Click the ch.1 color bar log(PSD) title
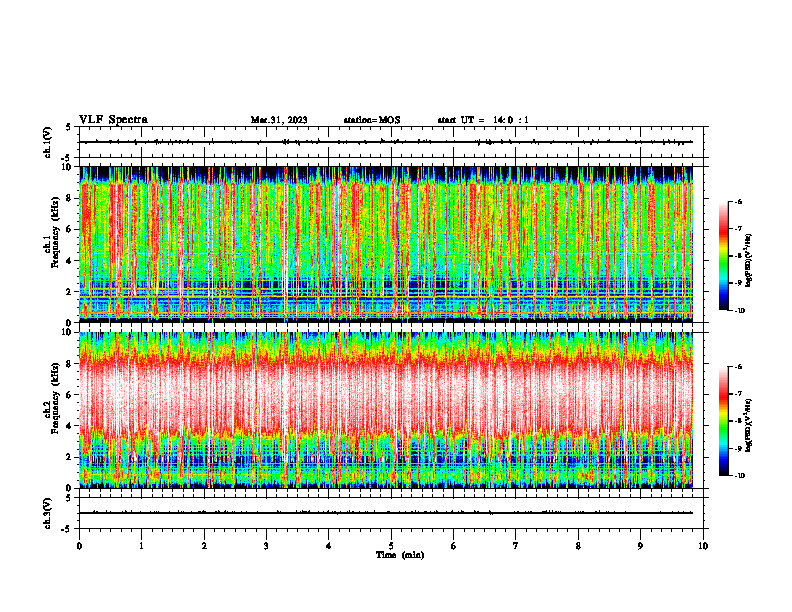The height and width of the screenshot is (612, 792). [x=749, y=261]
